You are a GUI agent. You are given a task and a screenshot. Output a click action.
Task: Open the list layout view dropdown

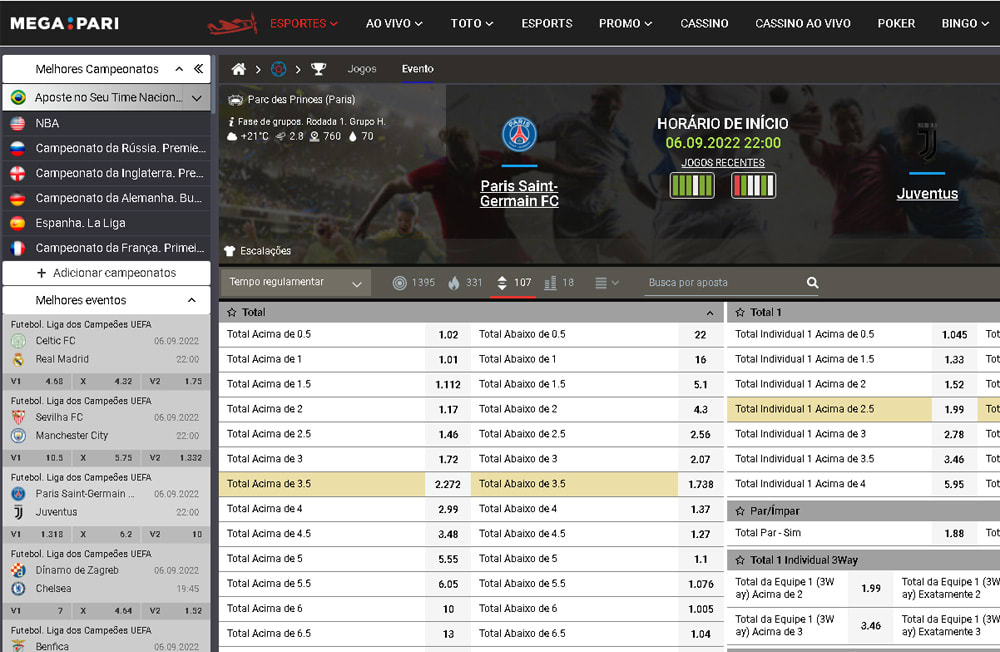tap(607, 283)
